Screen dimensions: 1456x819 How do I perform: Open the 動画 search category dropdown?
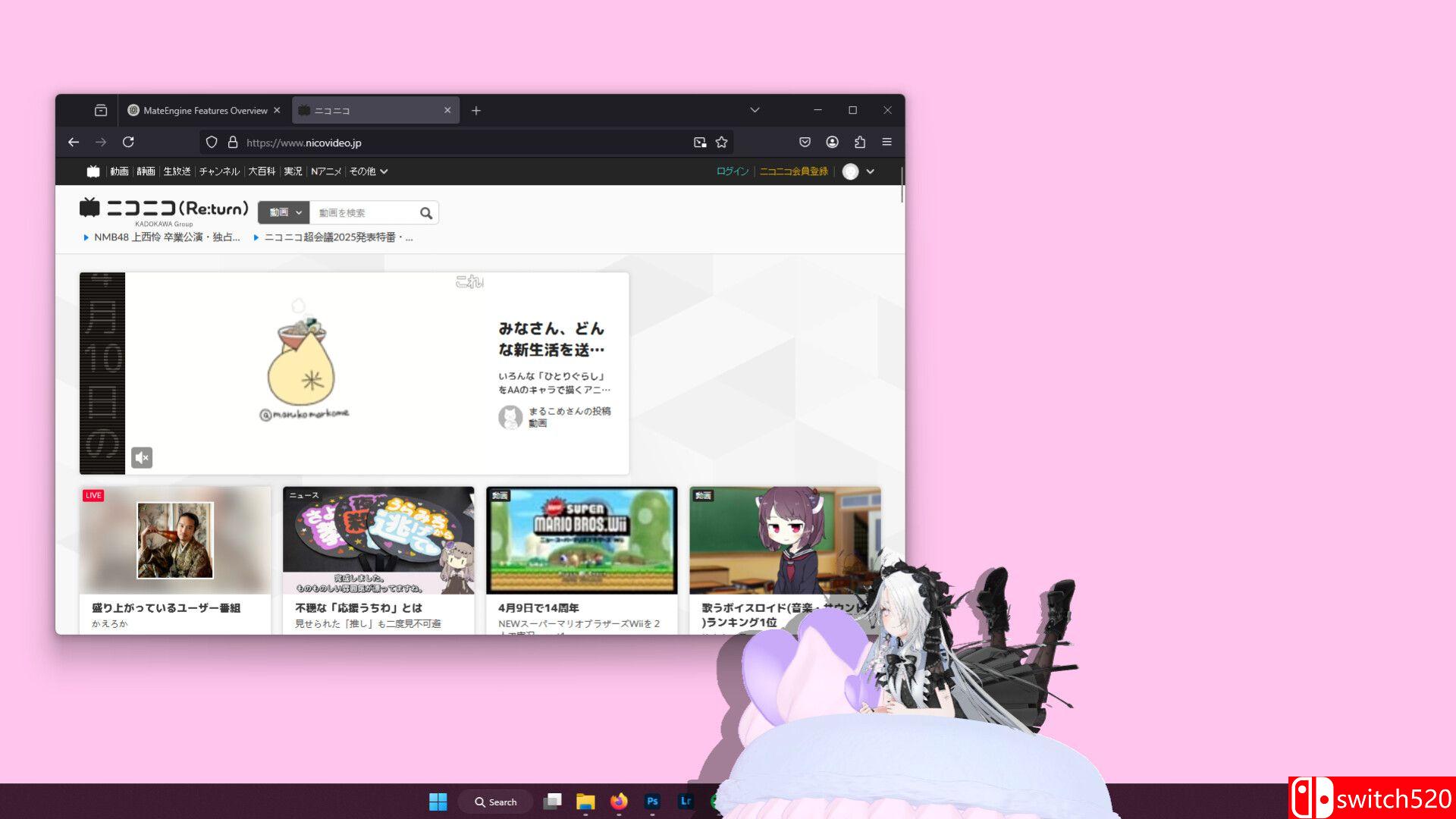(x=283, y=212)
